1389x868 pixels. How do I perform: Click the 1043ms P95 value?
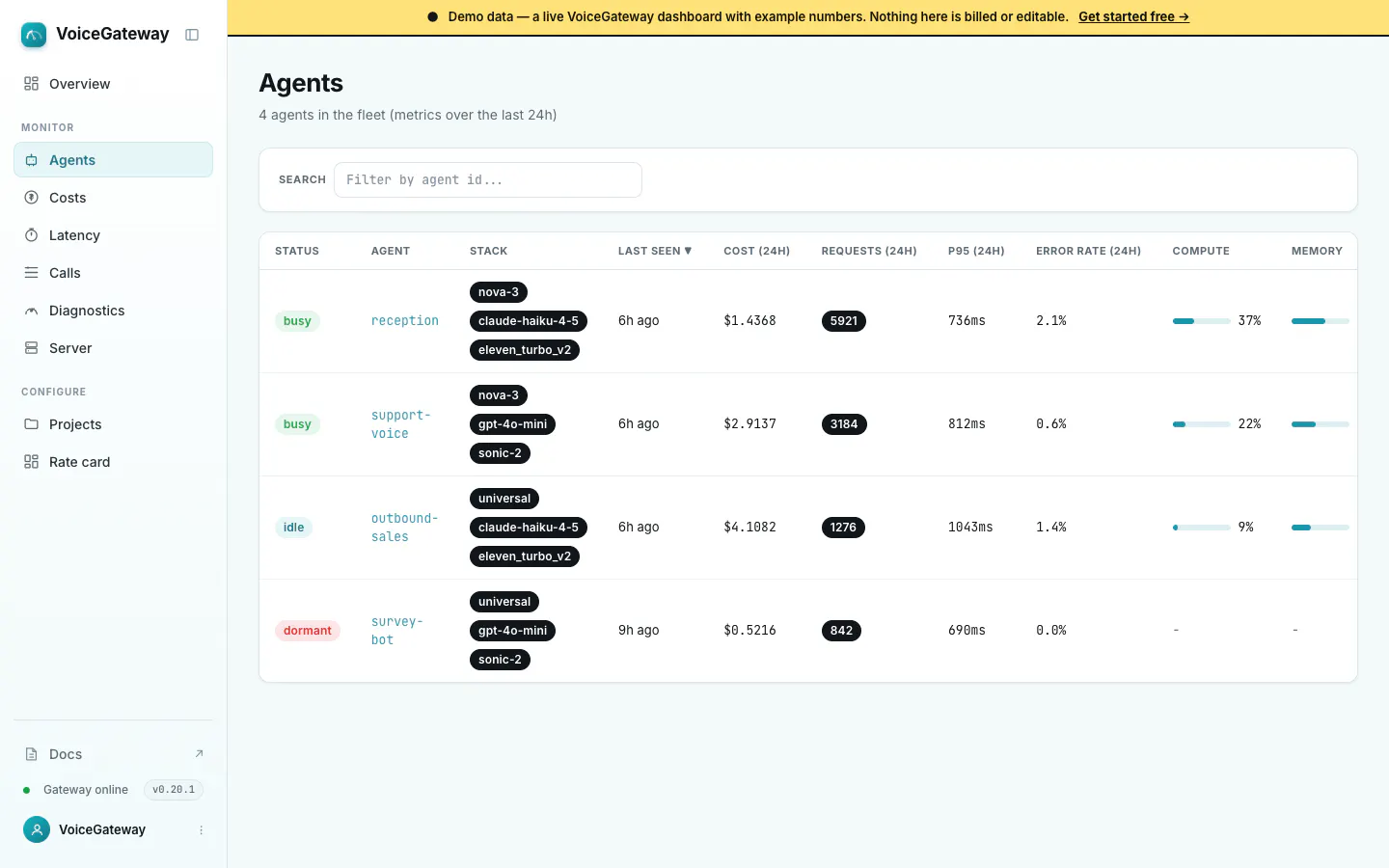[x=970, y=528]
